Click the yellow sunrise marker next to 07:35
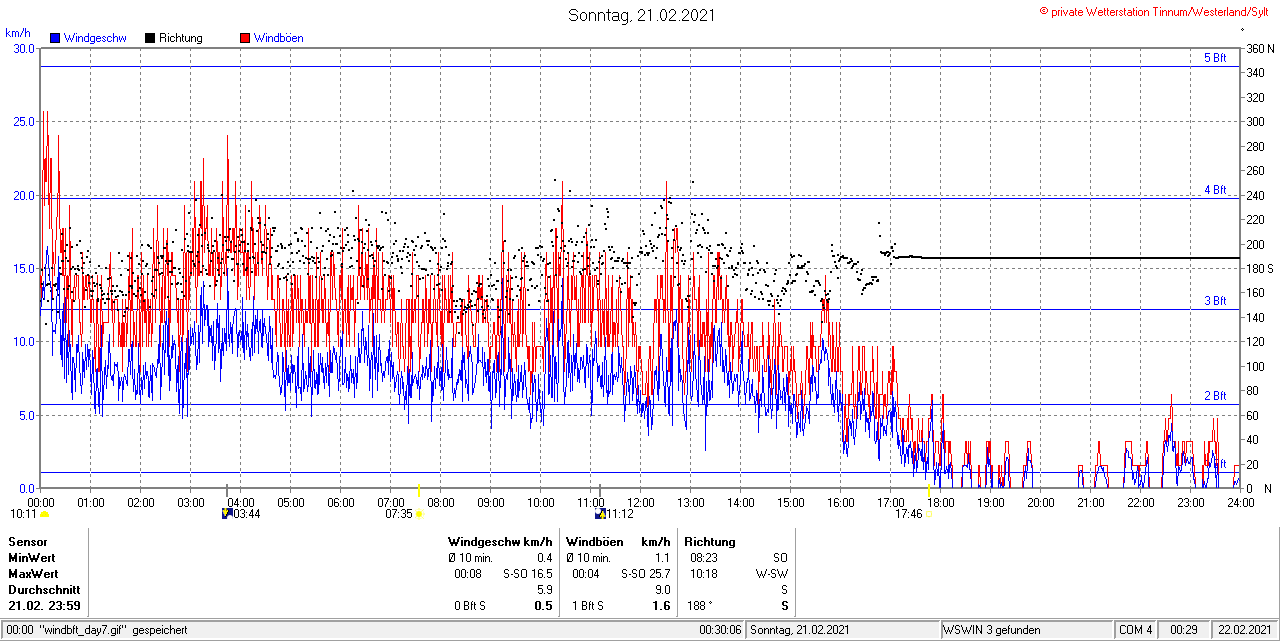The width and height of the screenshot is (1280, 641). point(418,514)
